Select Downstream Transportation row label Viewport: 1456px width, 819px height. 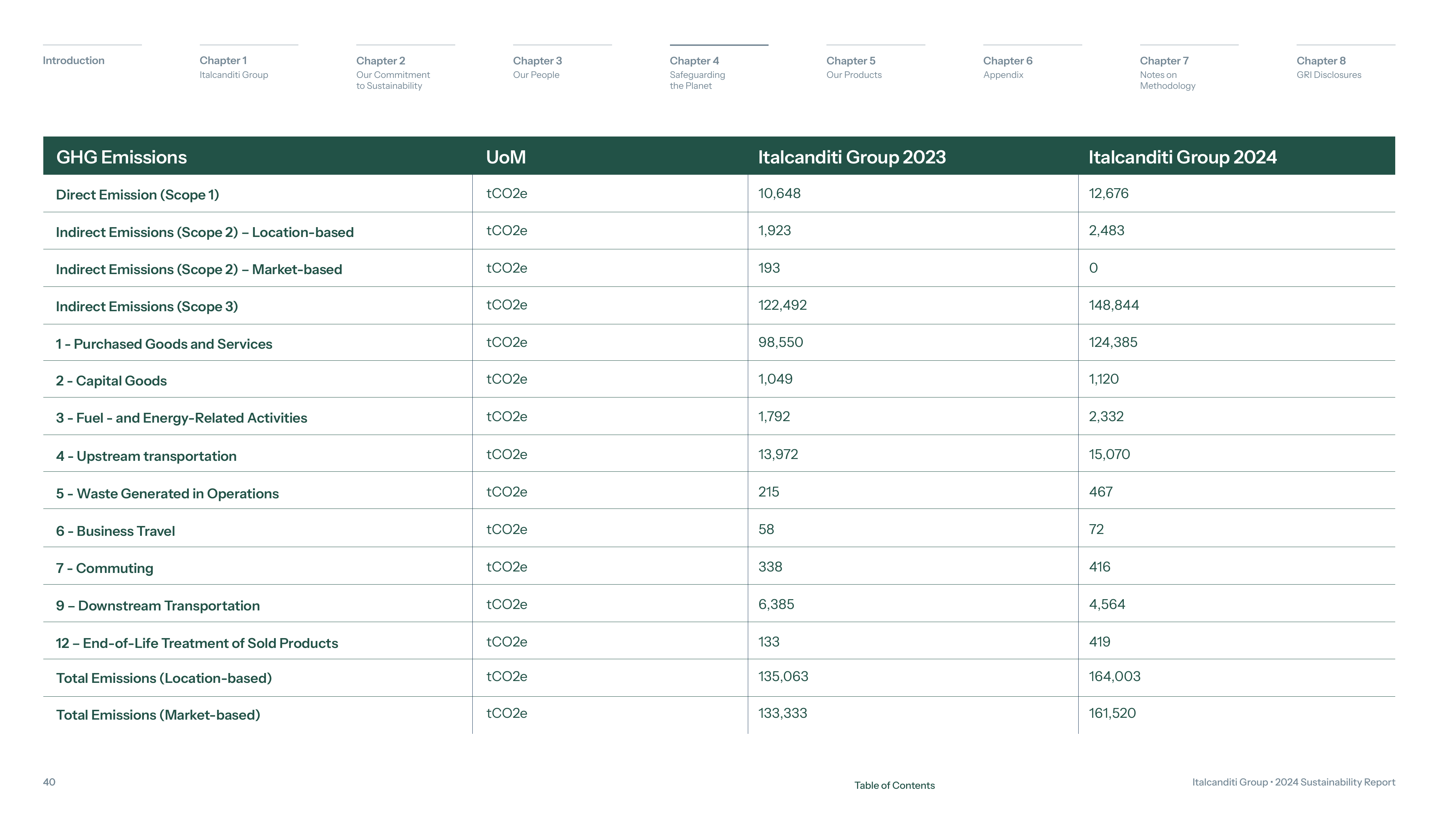click(x=158, y=605)
